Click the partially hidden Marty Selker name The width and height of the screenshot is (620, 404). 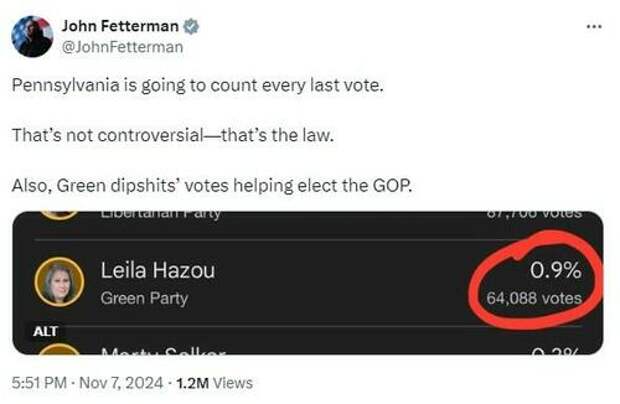163,351
